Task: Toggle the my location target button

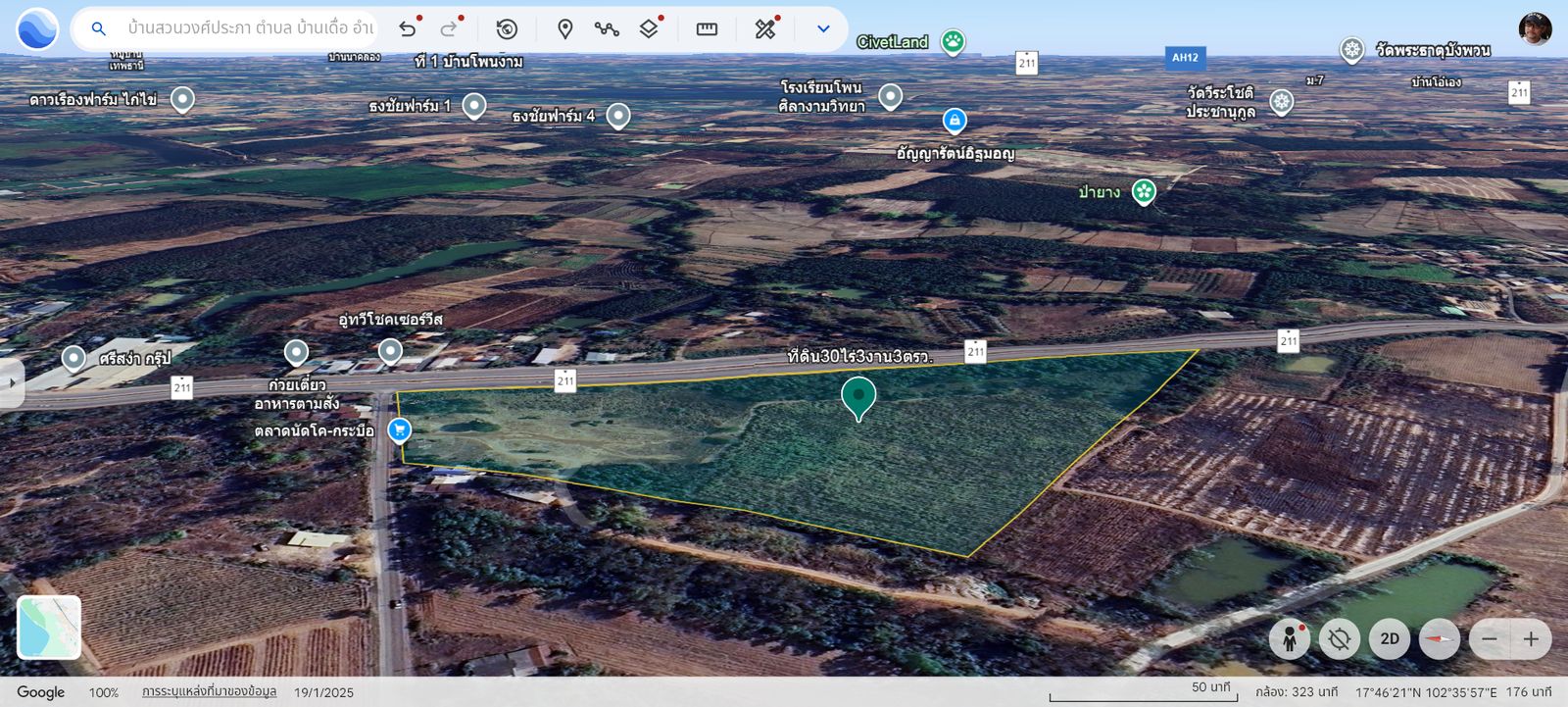Action: 1340,639
